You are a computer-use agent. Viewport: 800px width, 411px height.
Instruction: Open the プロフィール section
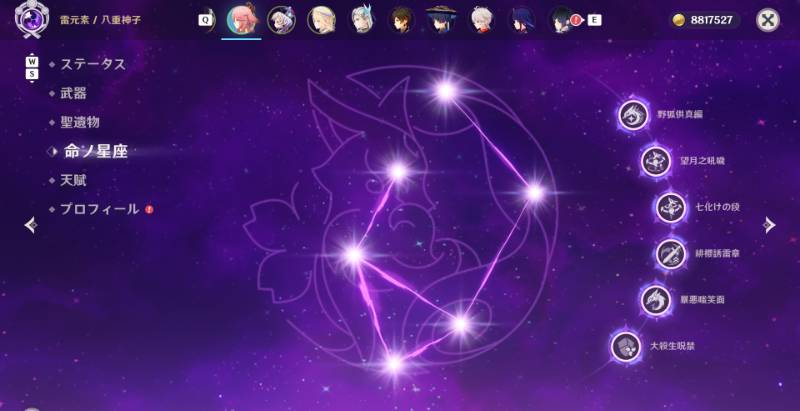[99, 209]
